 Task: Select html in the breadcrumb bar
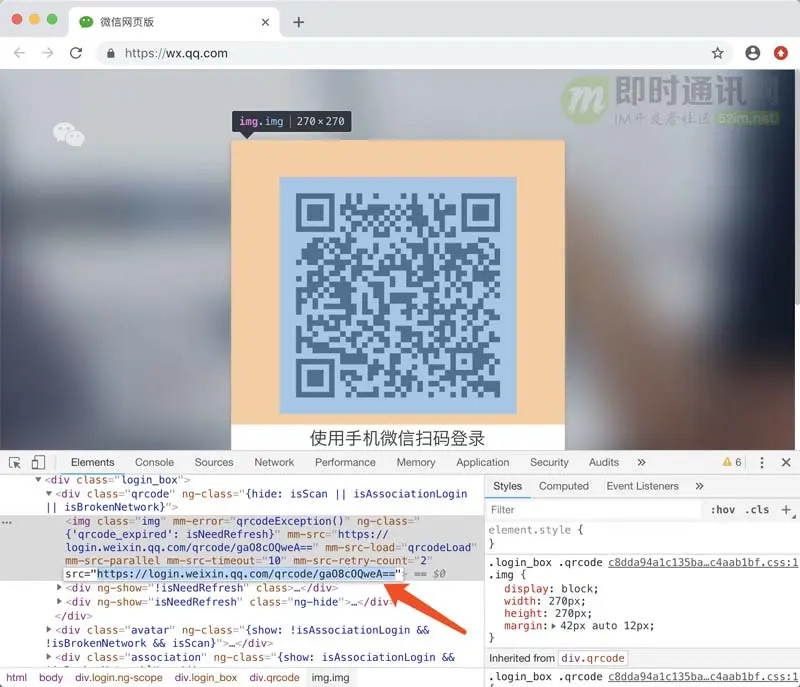16,677
